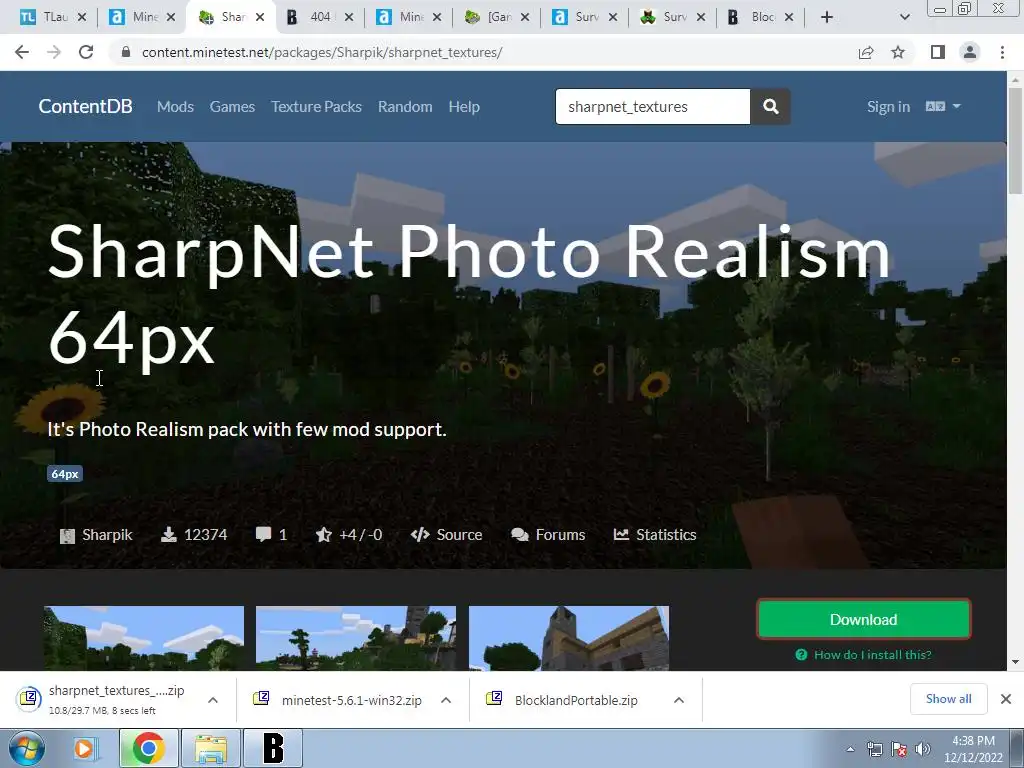Open File Explorer from taskbar

tap(210, 748)
